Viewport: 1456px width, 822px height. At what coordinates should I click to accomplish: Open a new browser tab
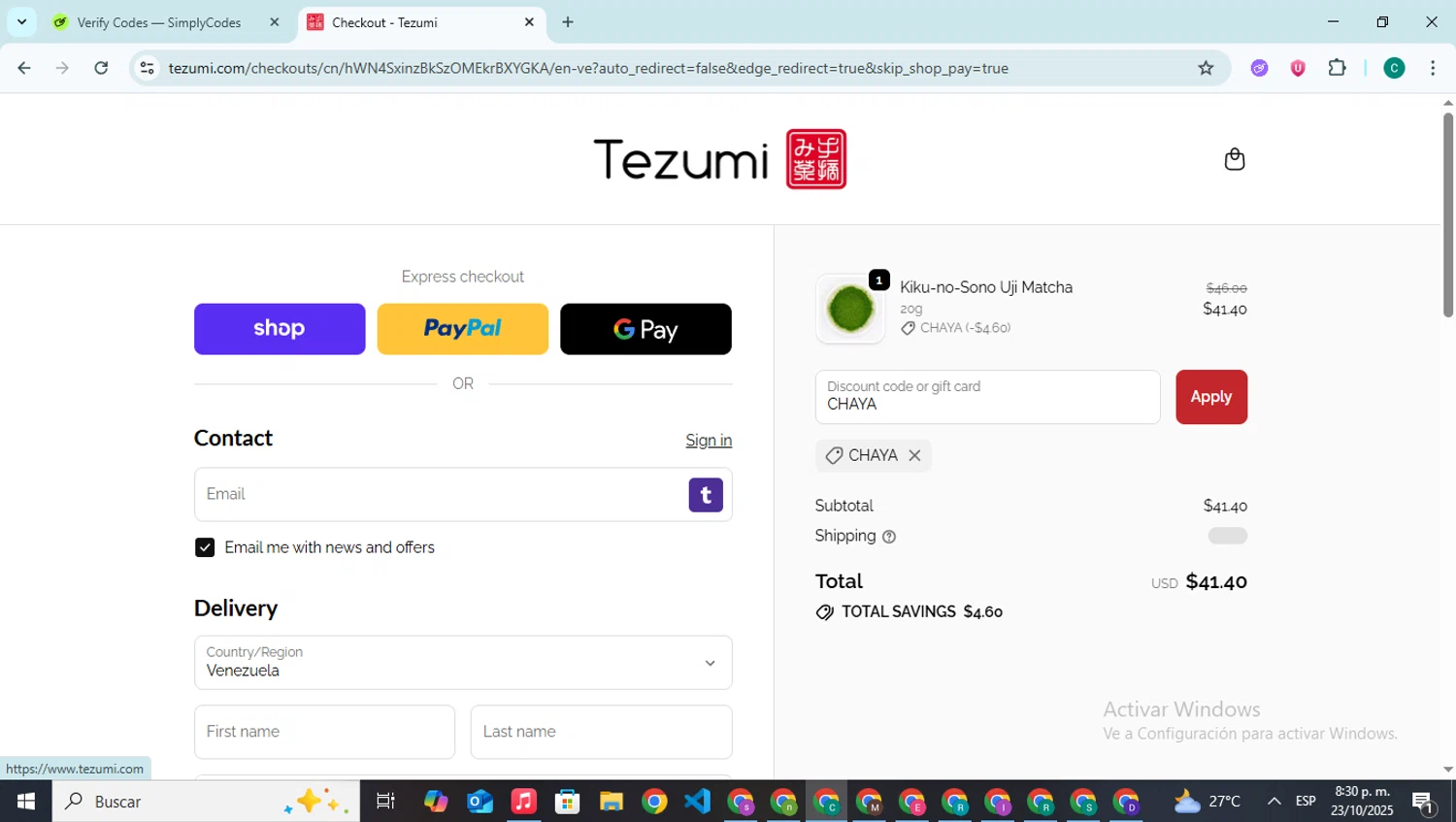click(x=568, y=22)
